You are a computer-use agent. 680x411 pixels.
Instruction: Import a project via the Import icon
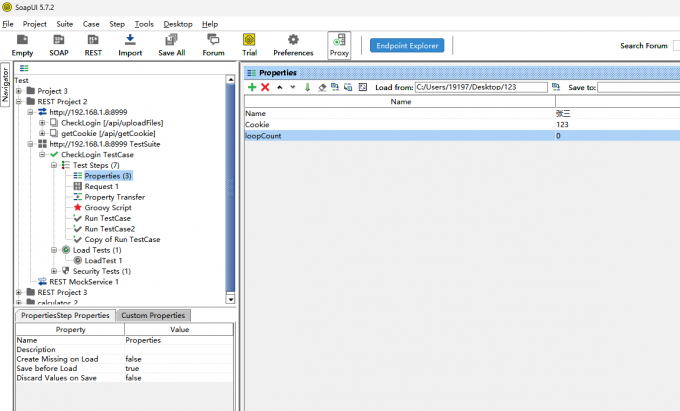(130, 45)
